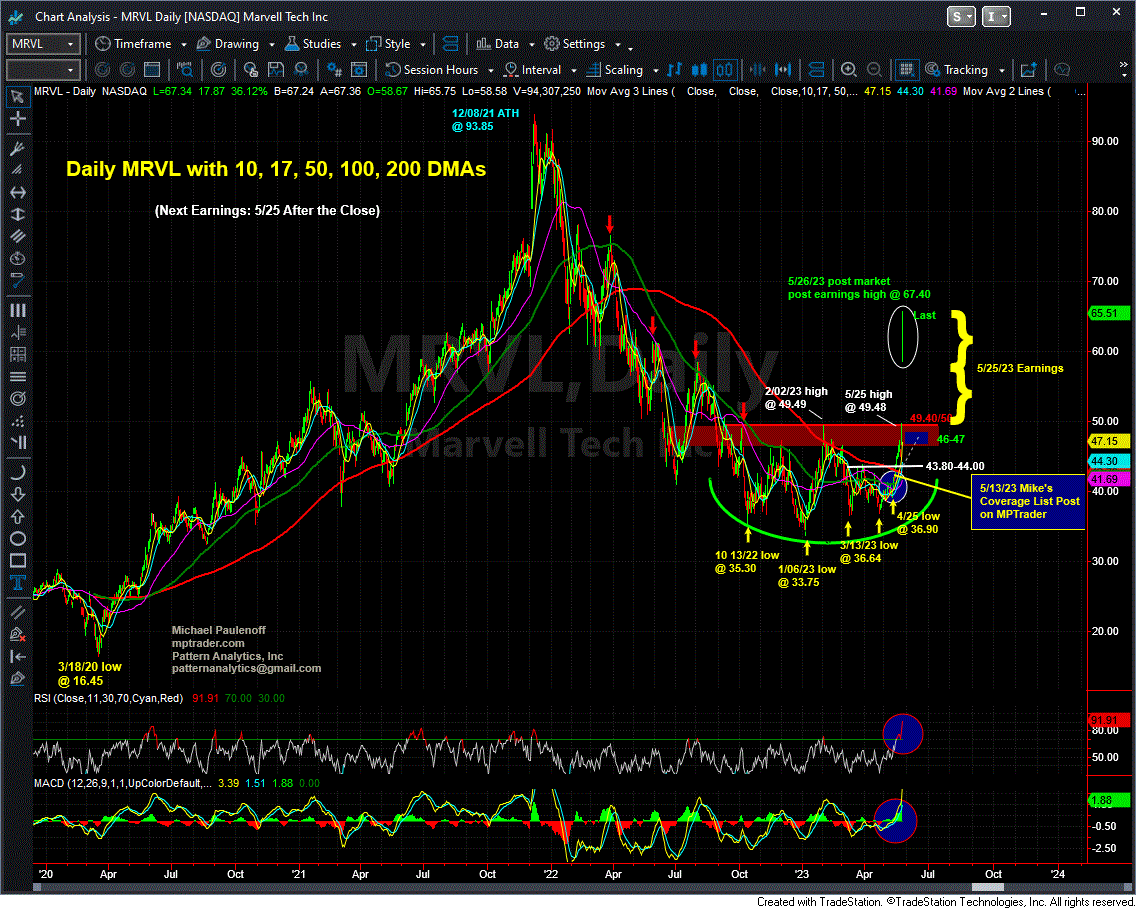Switch to OHLC bar chart style
The height and width of the screenshot is (908, 1136).
pos(675,70)
